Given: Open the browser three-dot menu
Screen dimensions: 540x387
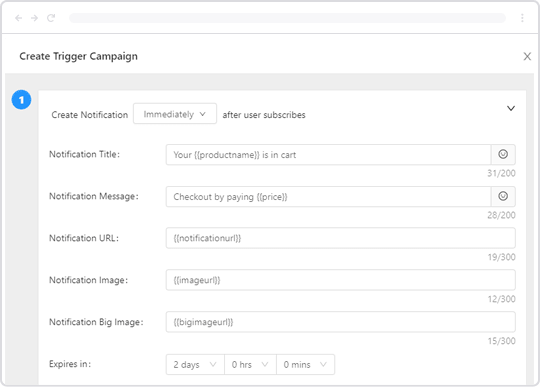Looking at the screenshot, I should (x=522, y=18).
